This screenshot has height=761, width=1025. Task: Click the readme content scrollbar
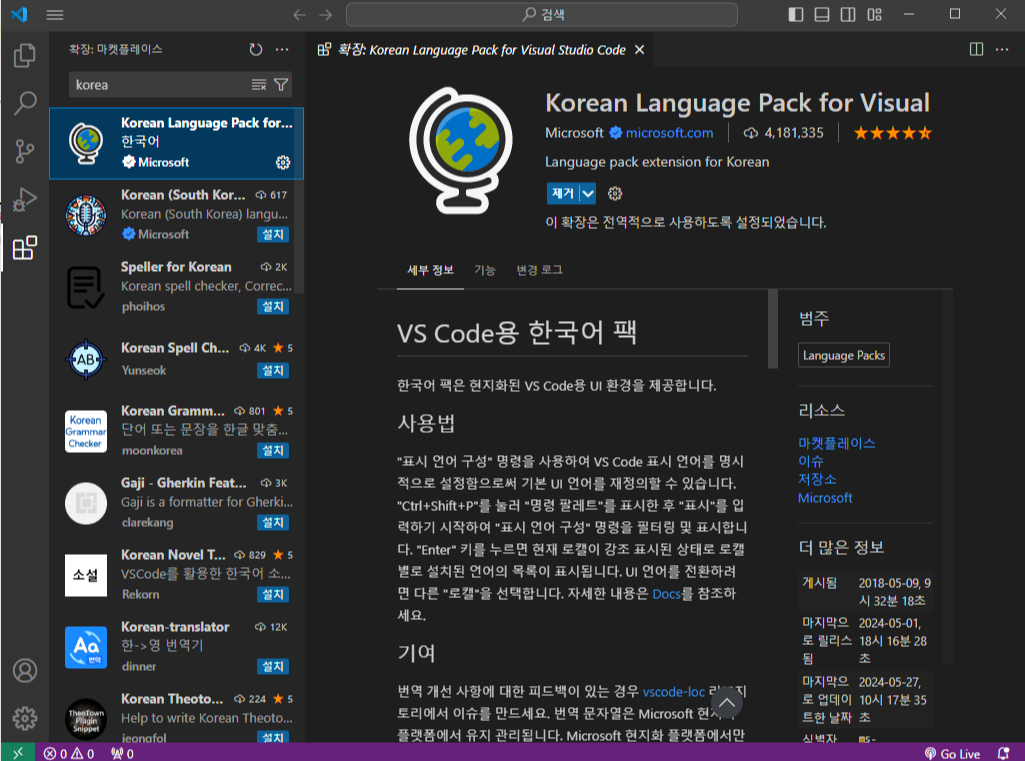coord(773,329)
